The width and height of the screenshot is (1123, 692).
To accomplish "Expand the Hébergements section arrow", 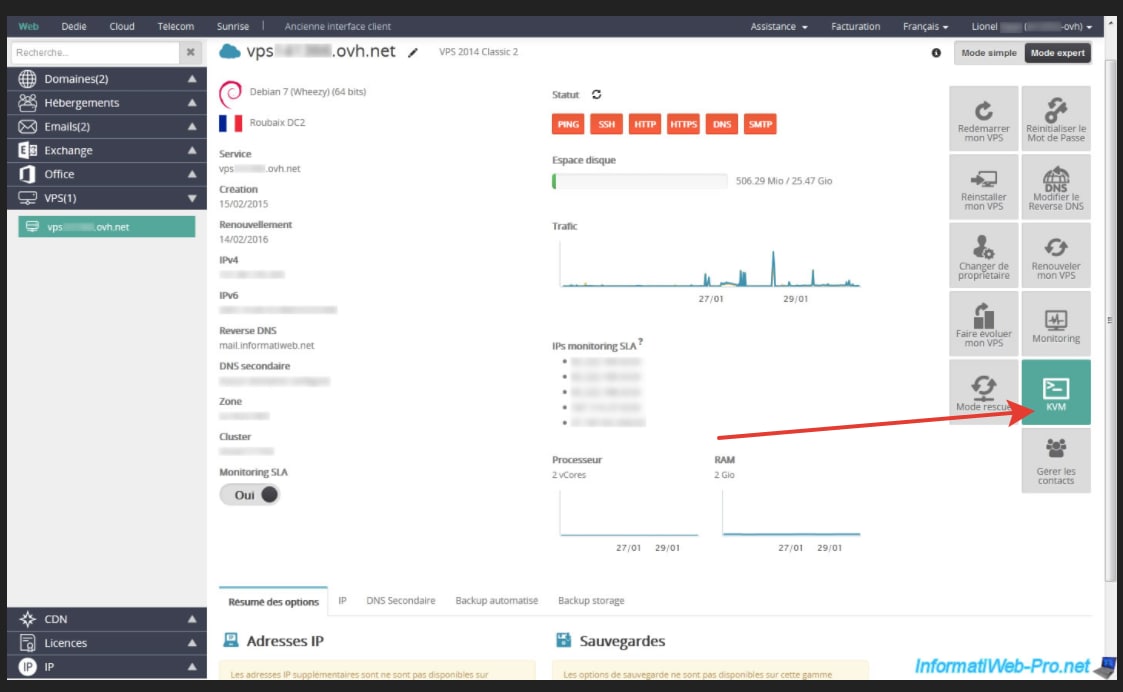I will click(192, 102).
